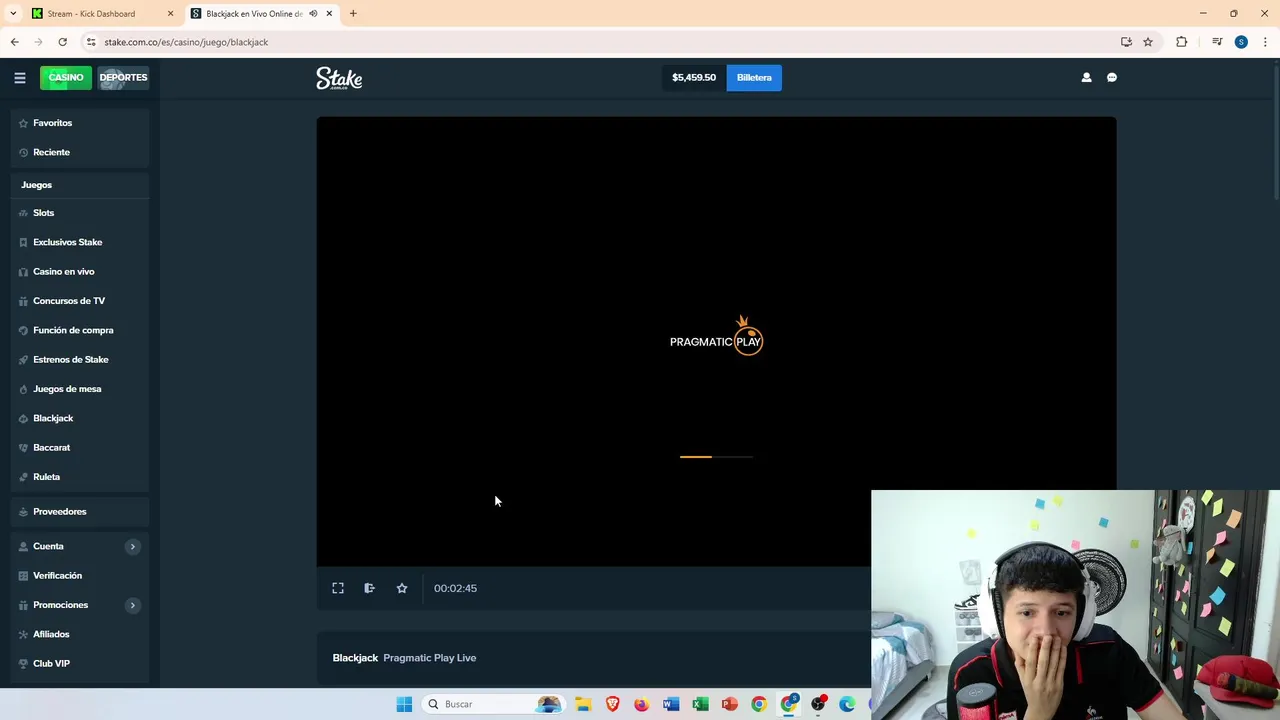Click the Billetera button

(x=754, y=78)
